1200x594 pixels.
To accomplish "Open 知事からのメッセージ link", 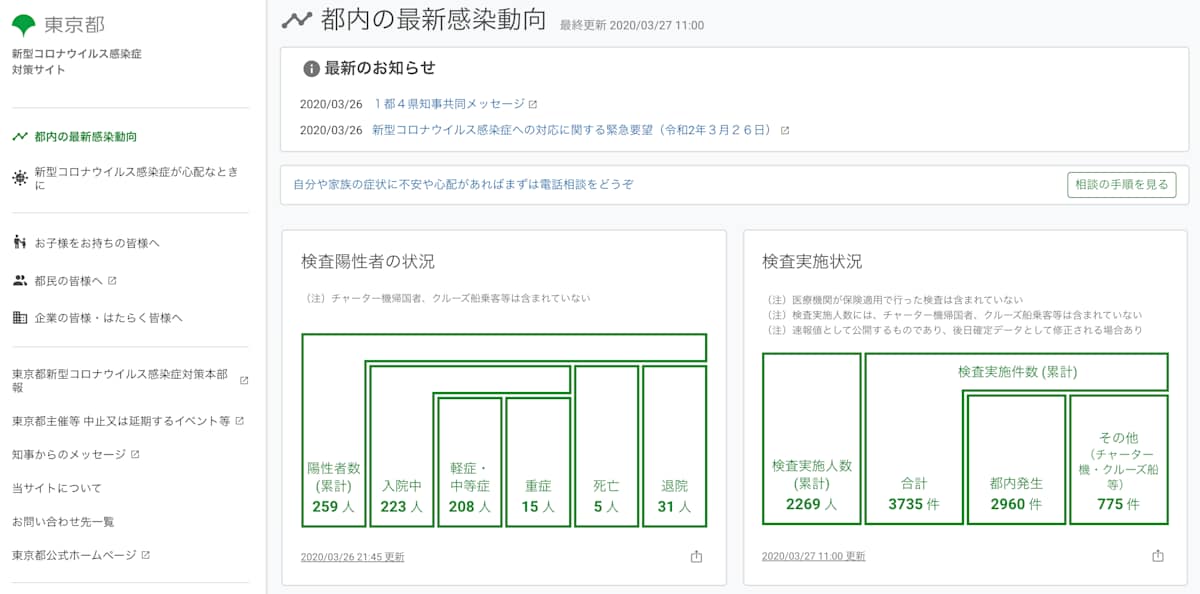I will click(69, 455).
